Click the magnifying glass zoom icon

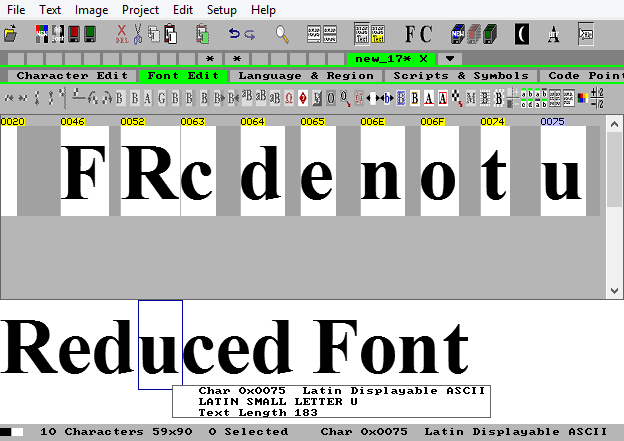[x=282, y=34]
